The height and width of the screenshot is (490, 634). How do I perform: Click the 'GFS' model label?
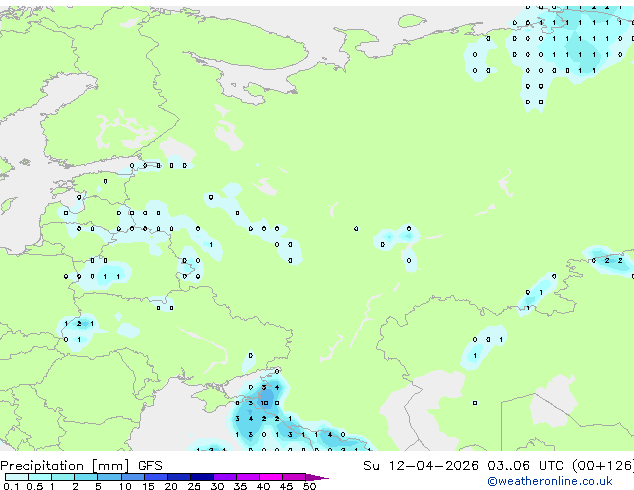click(x=150, y=466)
